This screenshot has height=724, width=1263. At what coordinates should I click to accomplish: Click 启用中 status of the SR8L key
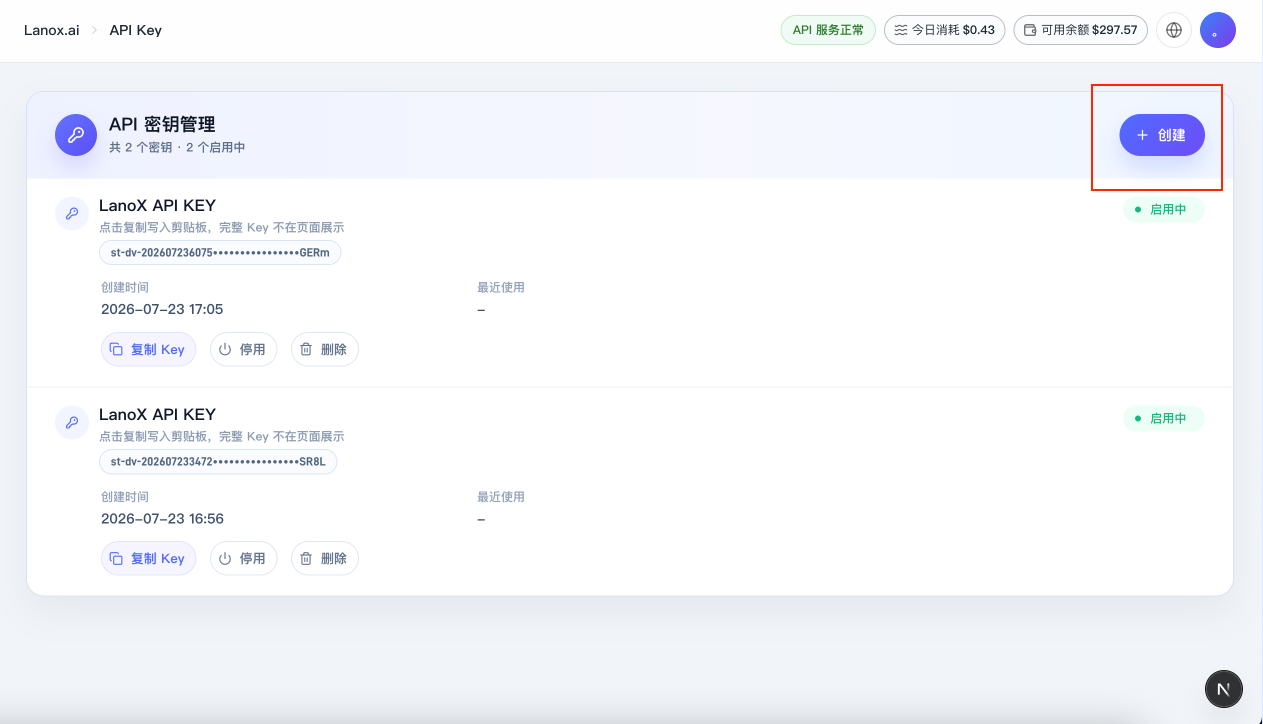(1164, 418)
